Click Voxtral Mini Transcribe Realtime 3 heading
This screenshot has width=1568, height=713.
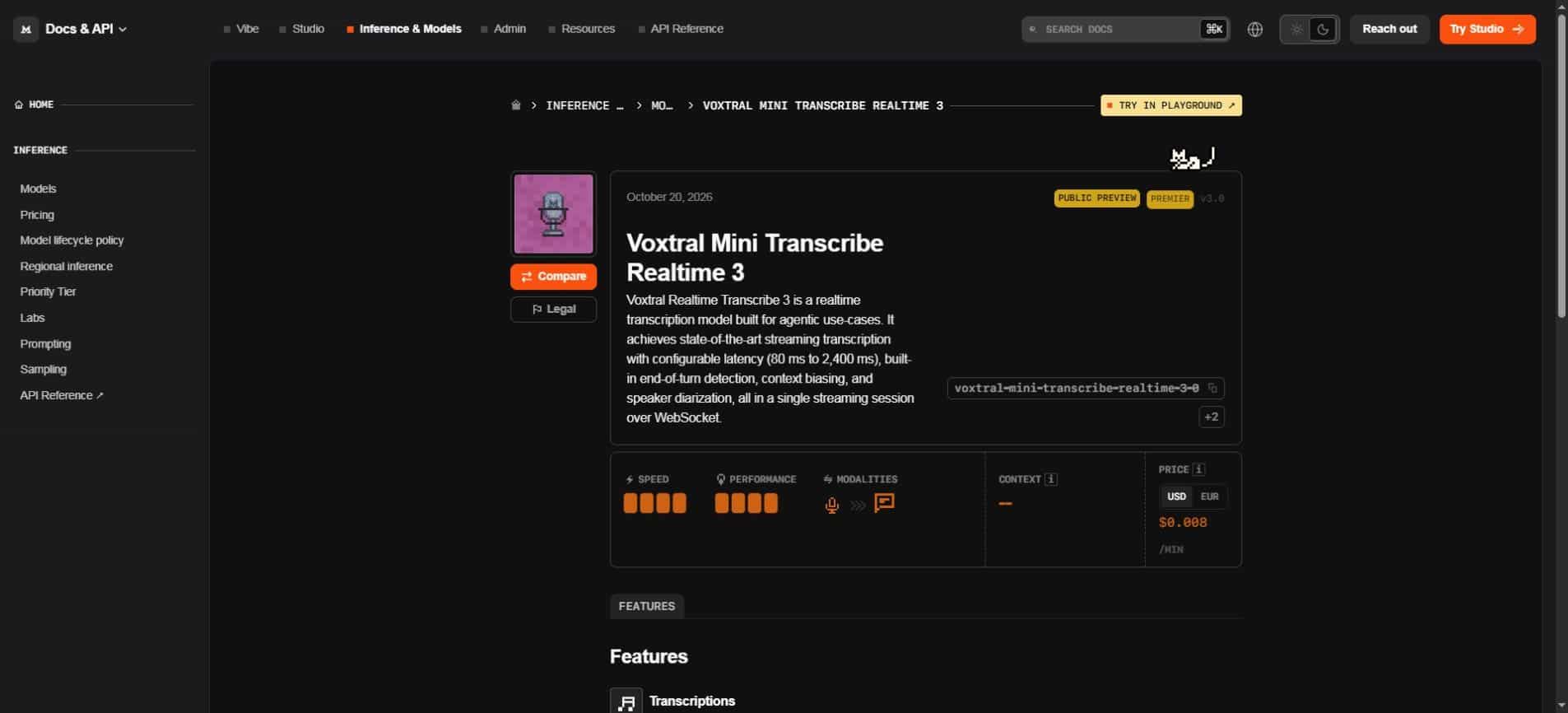coord(755,258)
